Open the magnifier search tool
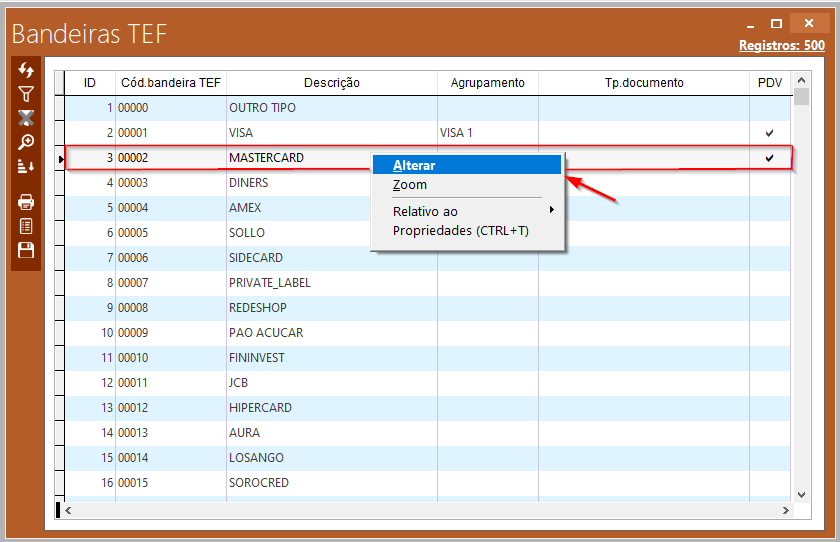 (x=26, y=142)
